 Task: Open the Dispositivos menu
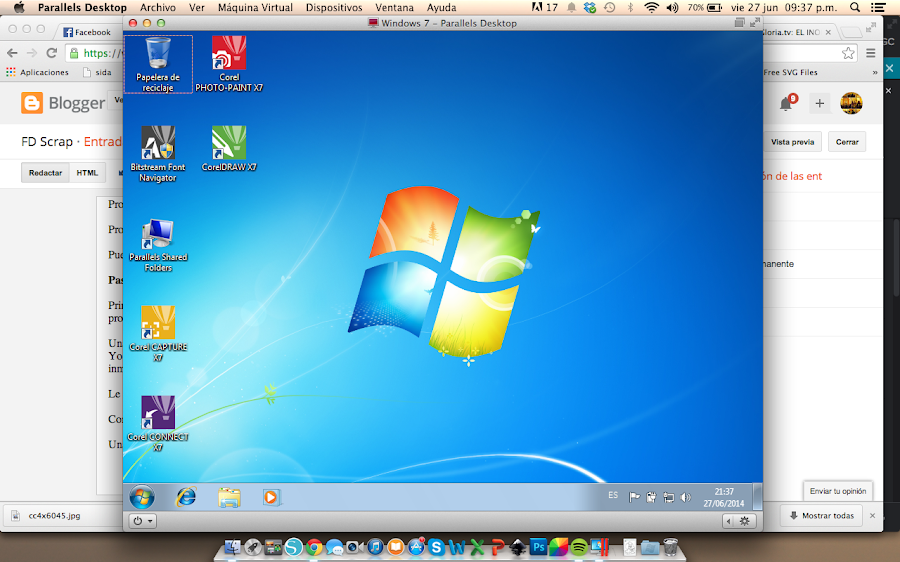pos(334,7)
